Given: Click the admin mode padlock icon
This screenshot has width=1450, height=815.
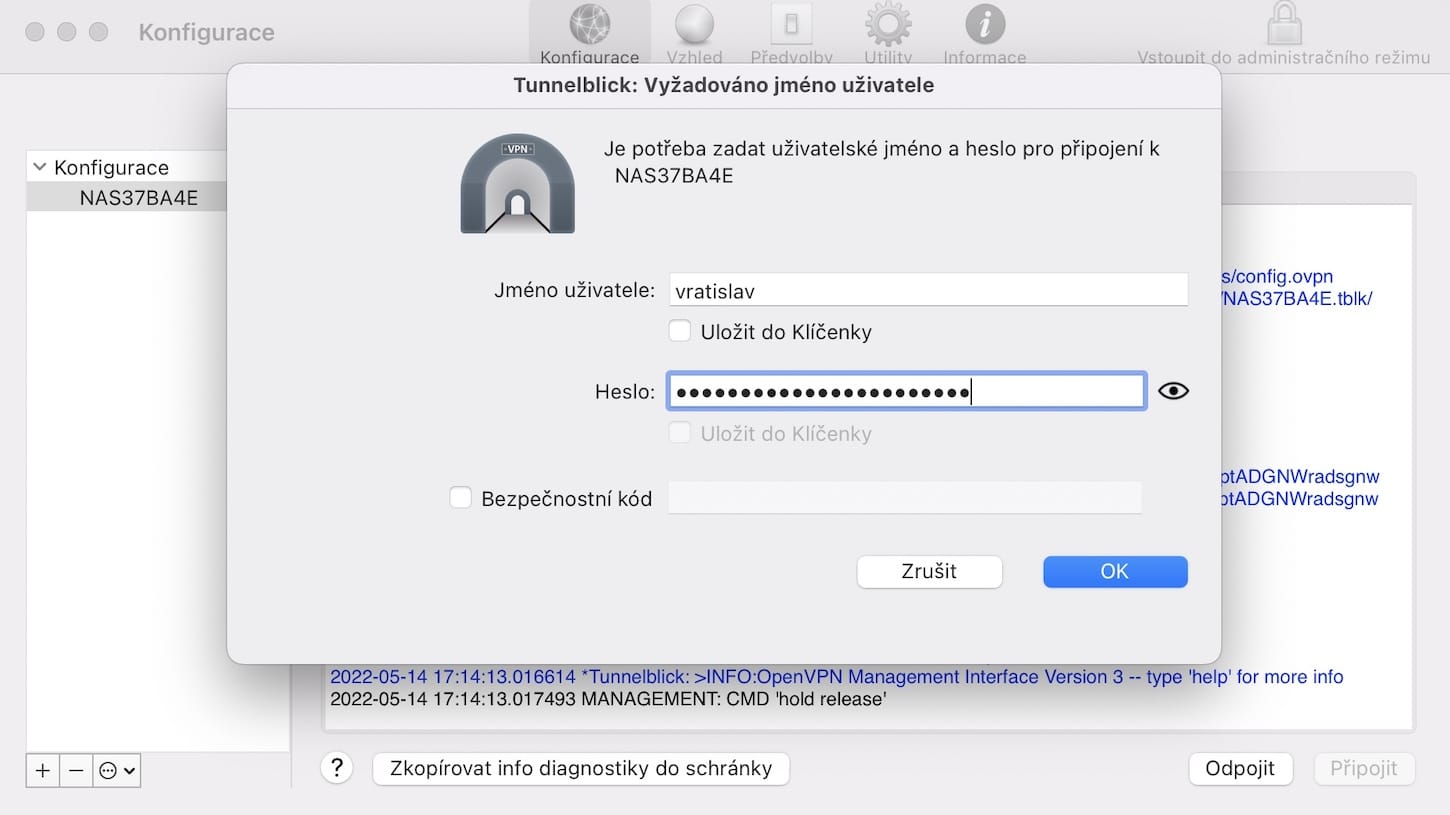Looking at the screenshot, I should coord(1284,23).
